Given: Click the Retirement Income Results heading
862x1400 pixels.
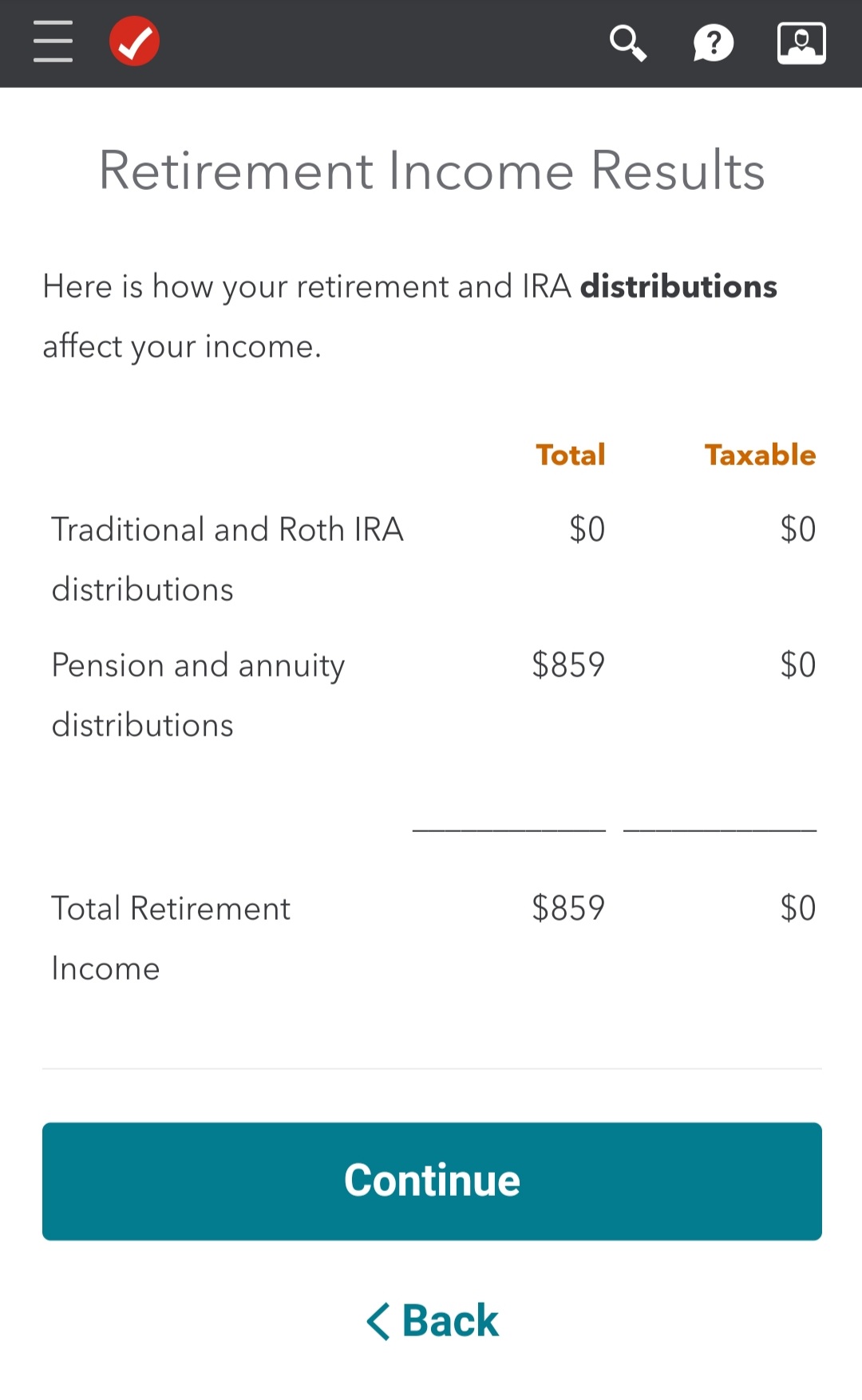Looking at the screenshot, I should (x=431, y=171).
